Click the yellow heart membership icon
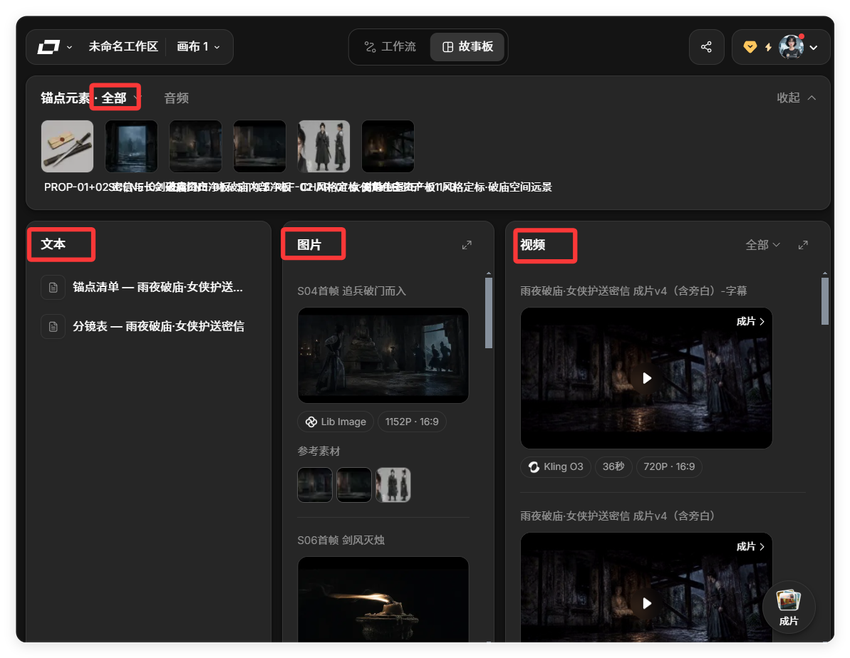850x658 pixels. coord(750,47)
